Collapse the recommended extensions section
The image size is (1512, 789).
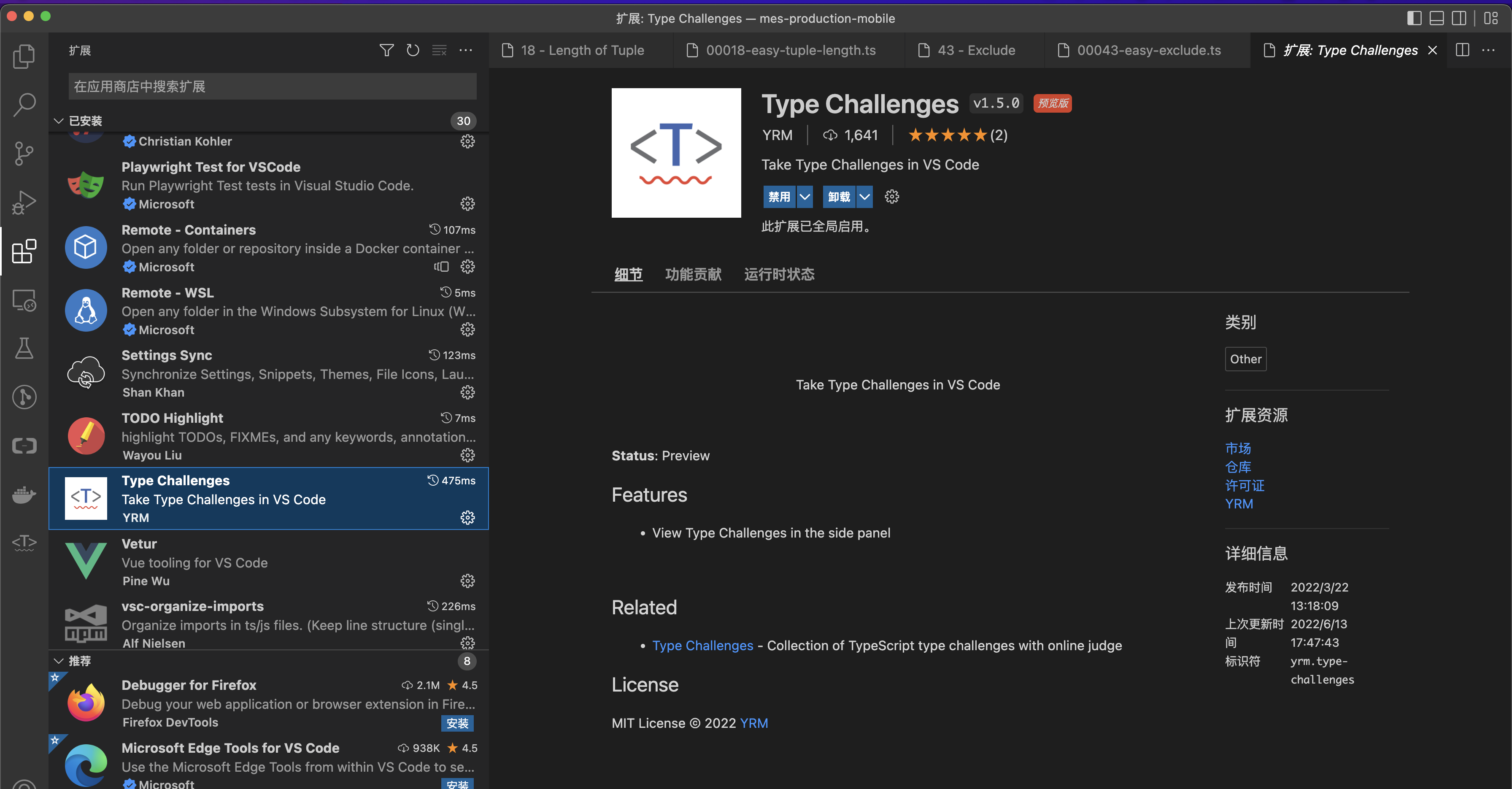59,661
